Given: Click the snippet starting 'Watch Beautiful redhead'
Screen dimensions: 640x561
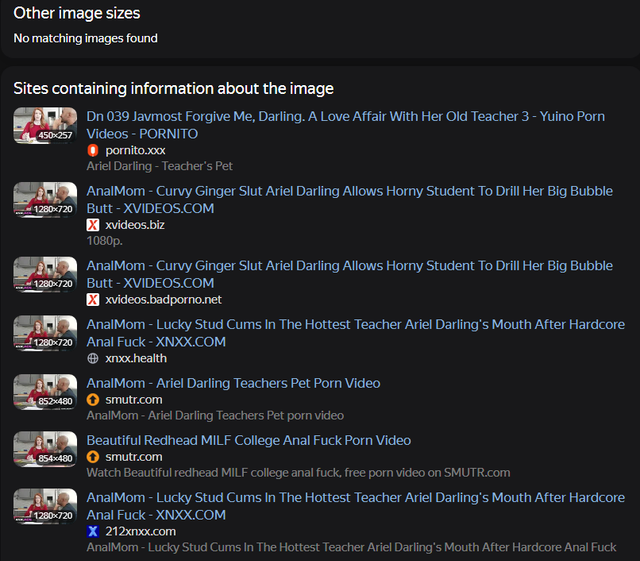Looking at the screenshot, I should coord(298,472).
